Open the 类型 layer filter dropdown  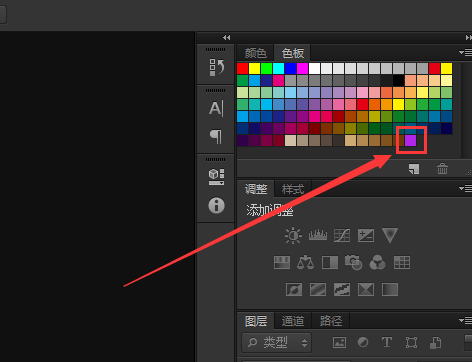click(277, 342)
